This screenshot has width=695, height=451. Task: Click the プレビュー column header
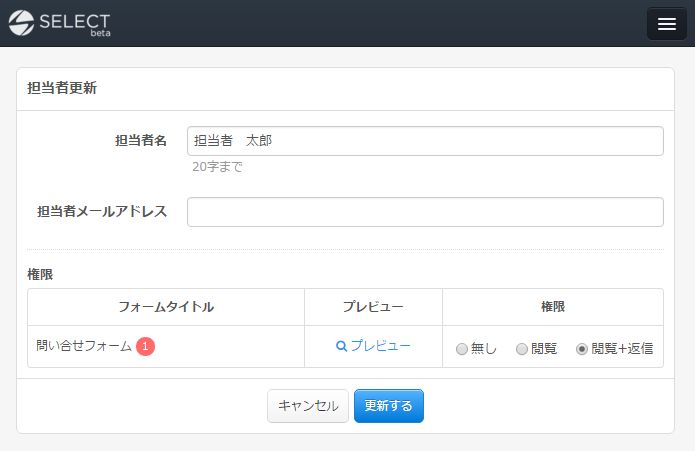373,307
